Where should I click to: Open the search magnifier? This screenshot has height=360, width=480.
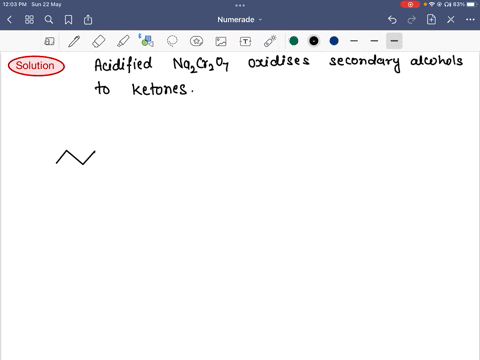coord(49,20)
